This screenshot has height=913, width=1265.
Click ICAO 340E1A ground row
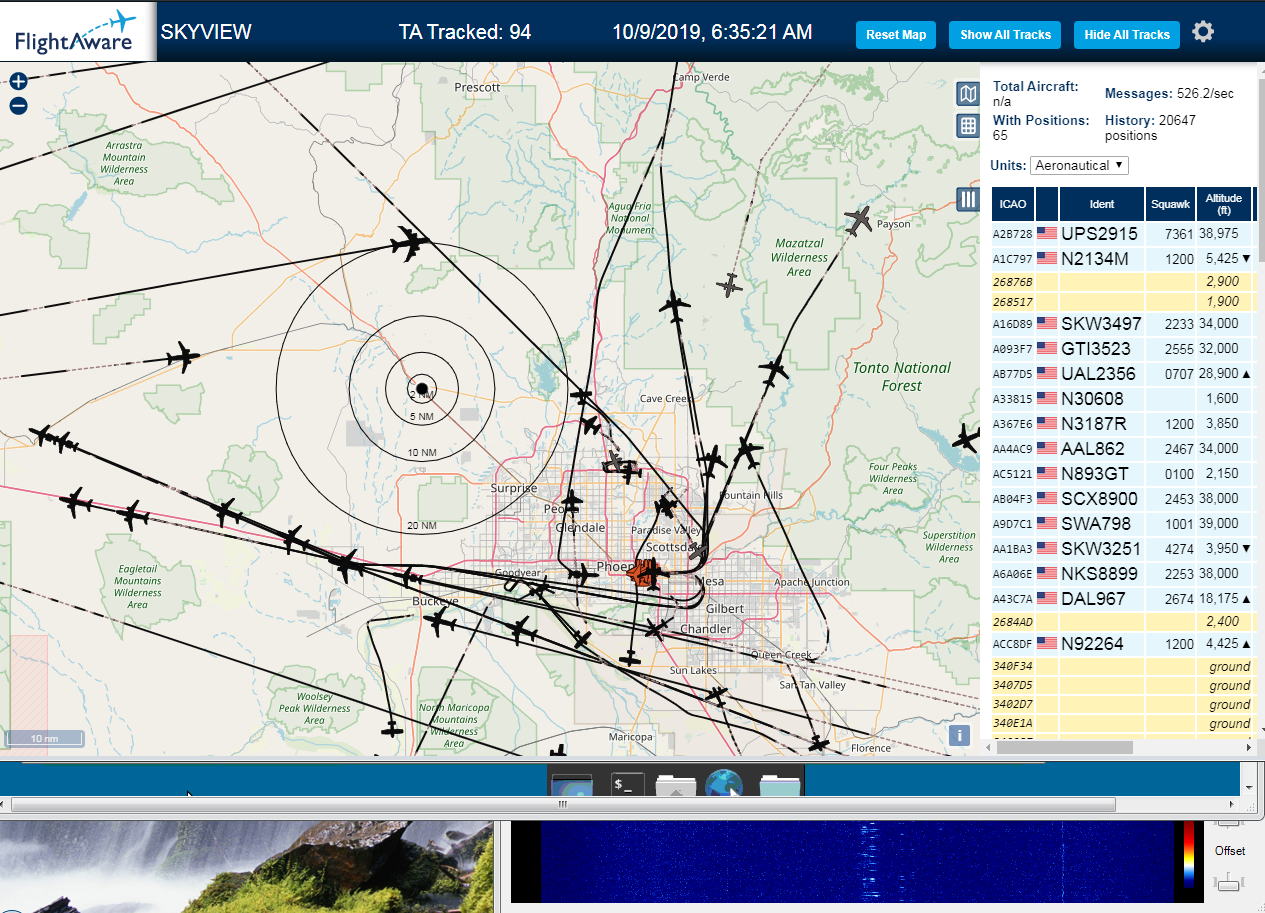click(1123, 724)
